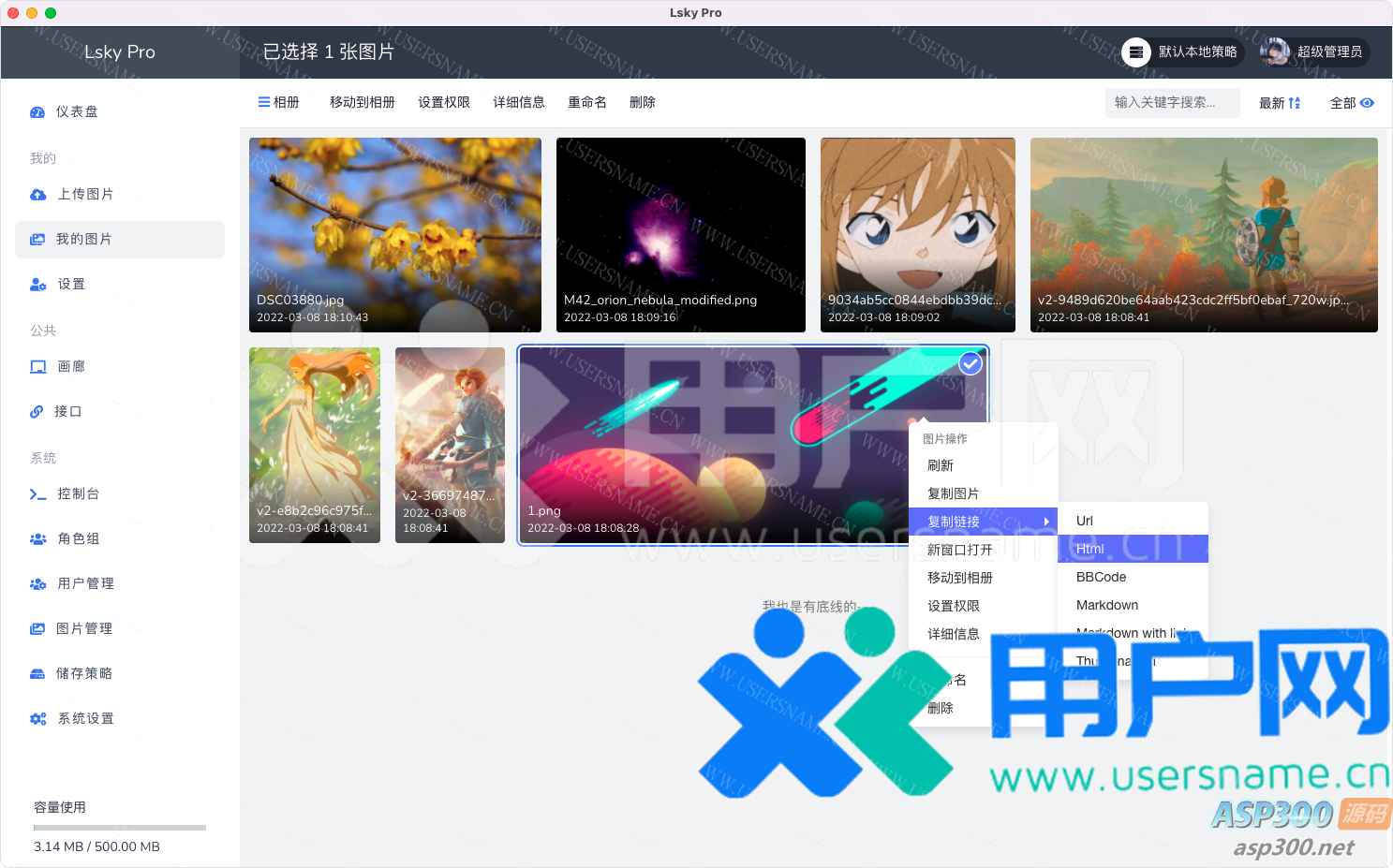
Task: Choose 新窗口打开 in the context menu
Action: [983, 550]
